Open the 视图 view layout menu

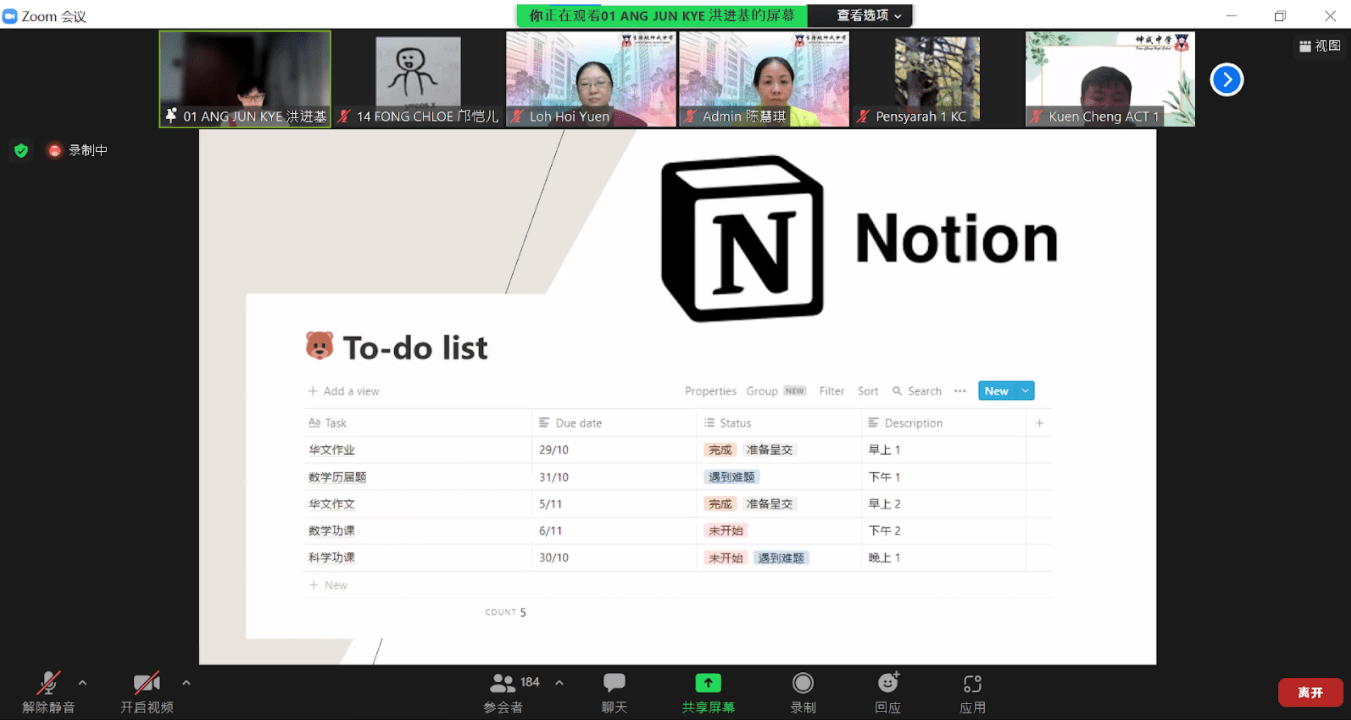coord(1319,45)
